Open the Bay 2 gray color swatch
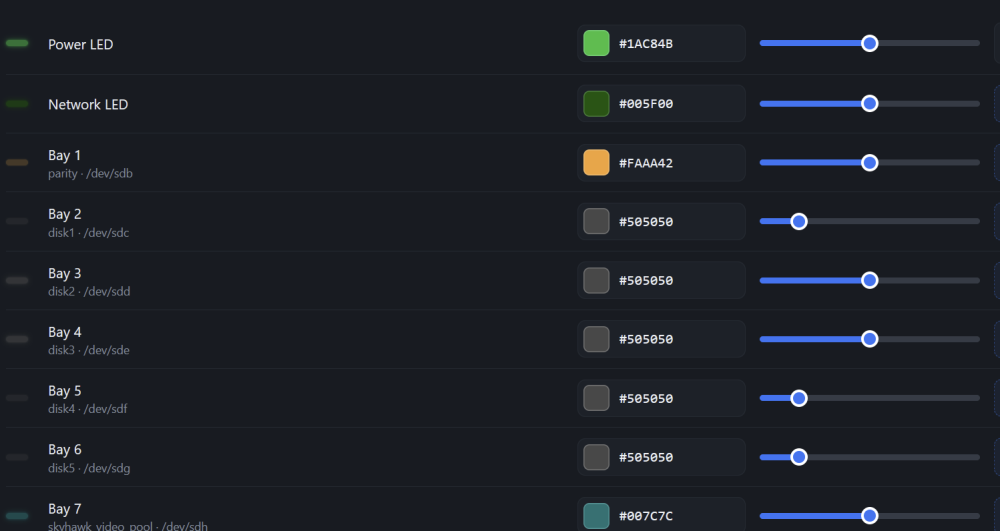The image size is (1000, 531). pos(596,221)
